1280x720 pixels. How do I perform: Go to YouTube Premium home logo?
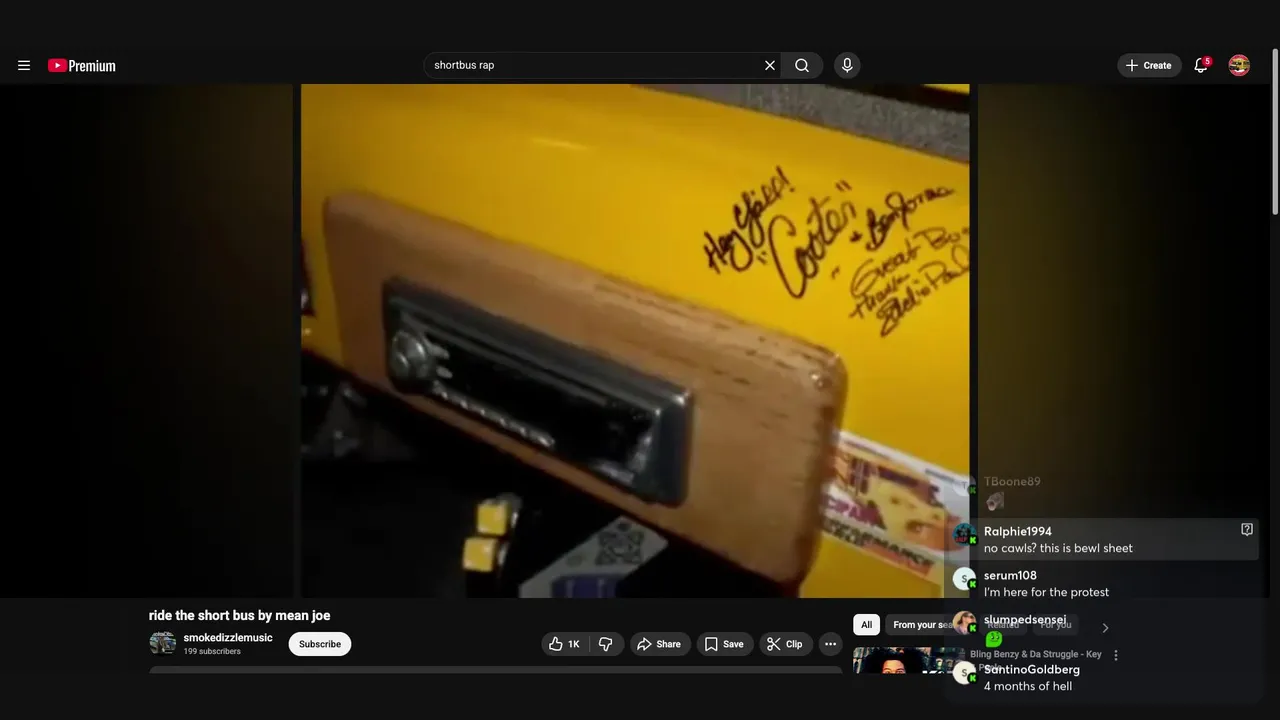(x=82, y=66)
